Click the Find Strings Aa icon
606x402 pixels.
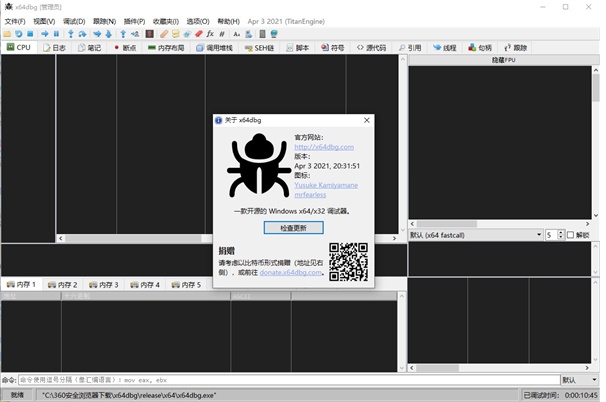click(237, 34)
